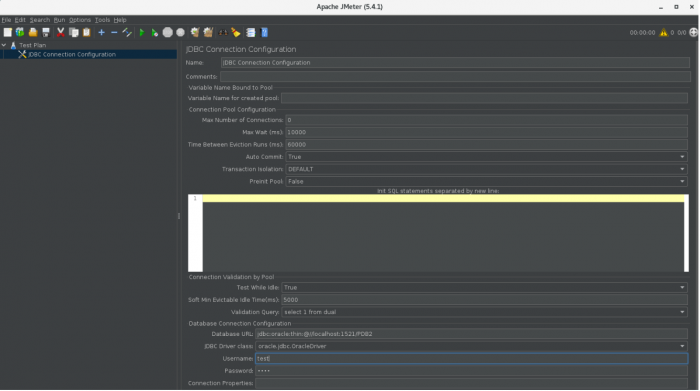The width and height of the screenshot is (700, 391).
Task: Click Max Number of Connections field
Action: point(486,120)
